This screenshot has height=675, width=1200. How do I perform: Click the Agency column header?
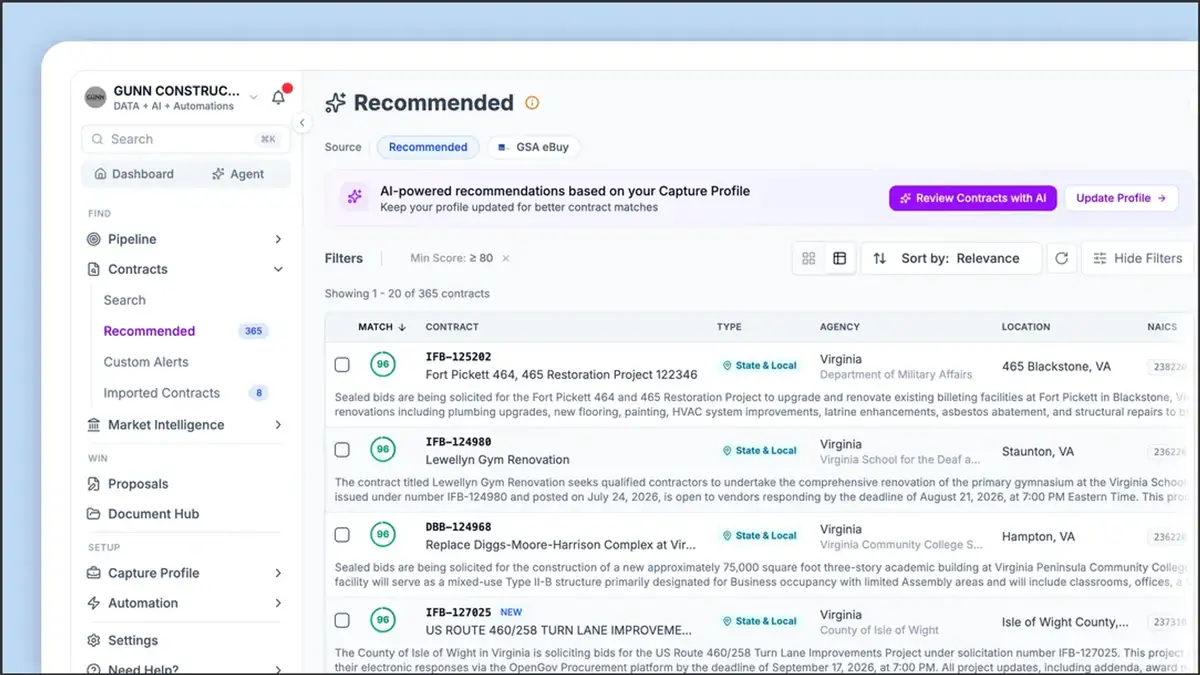tap(840, 327)
